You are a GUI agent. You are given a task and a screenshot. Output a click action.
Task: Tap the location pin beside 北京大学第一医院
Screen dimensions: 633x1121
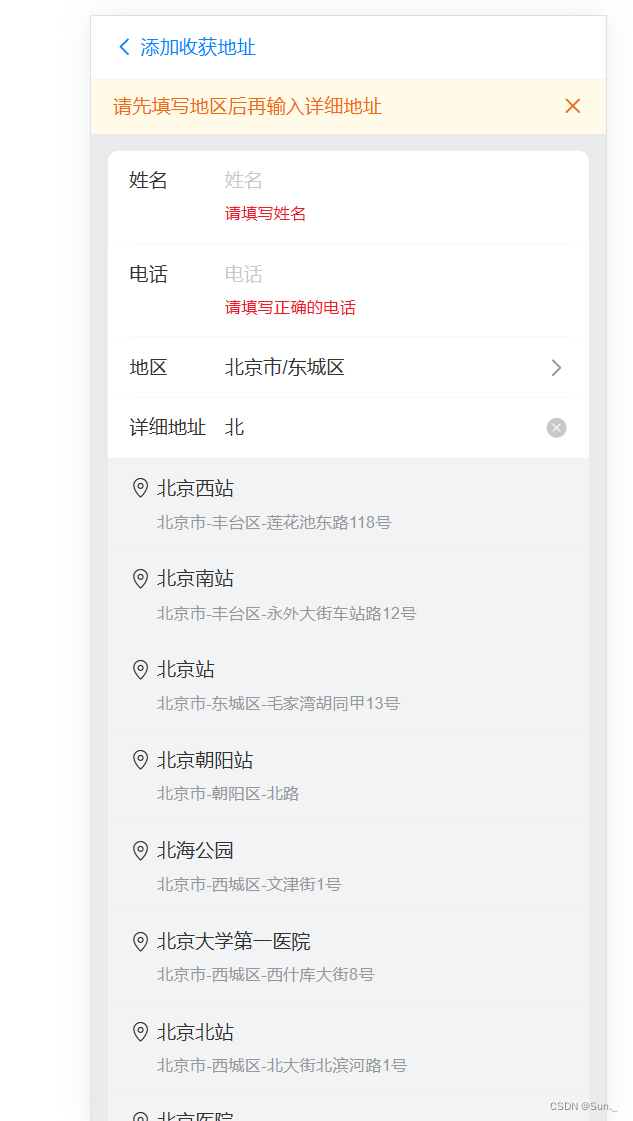[x=140, y=941]
